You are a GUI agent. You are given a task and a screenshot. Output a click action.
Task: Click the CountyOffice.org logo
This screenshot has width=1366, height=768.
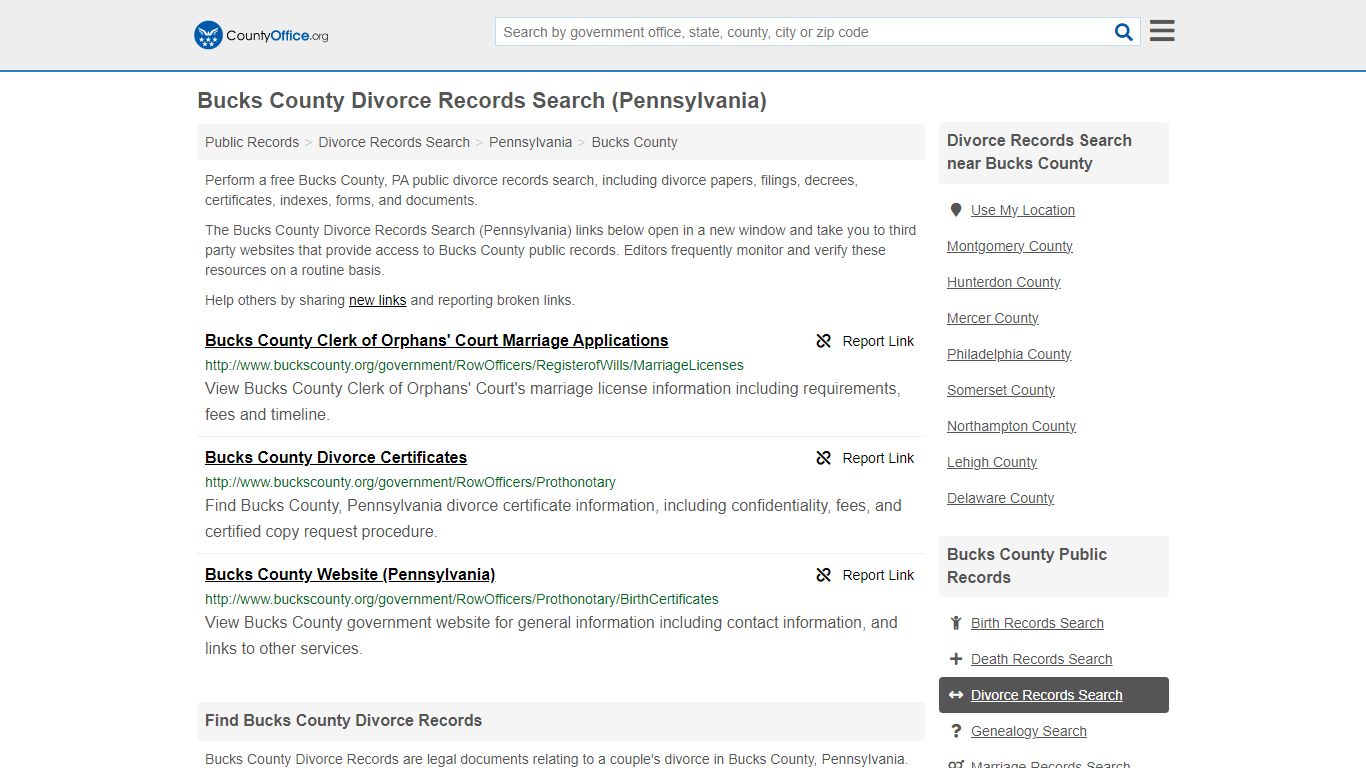[261, 35]
